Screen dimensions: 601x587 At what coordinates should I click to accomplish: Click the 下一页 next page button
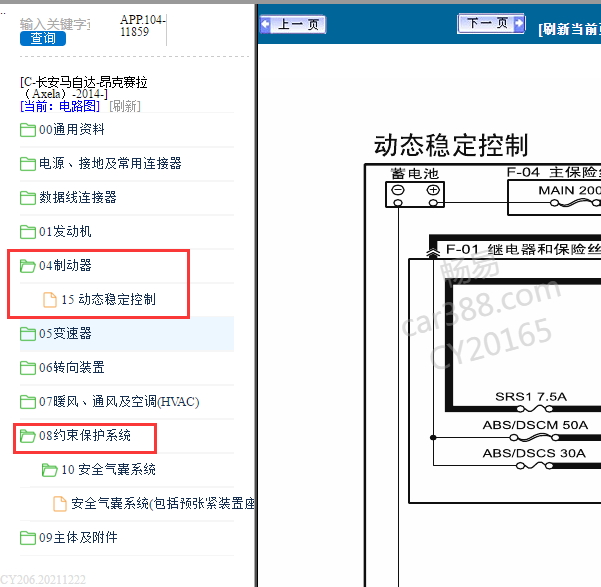(x=491, y=23)
